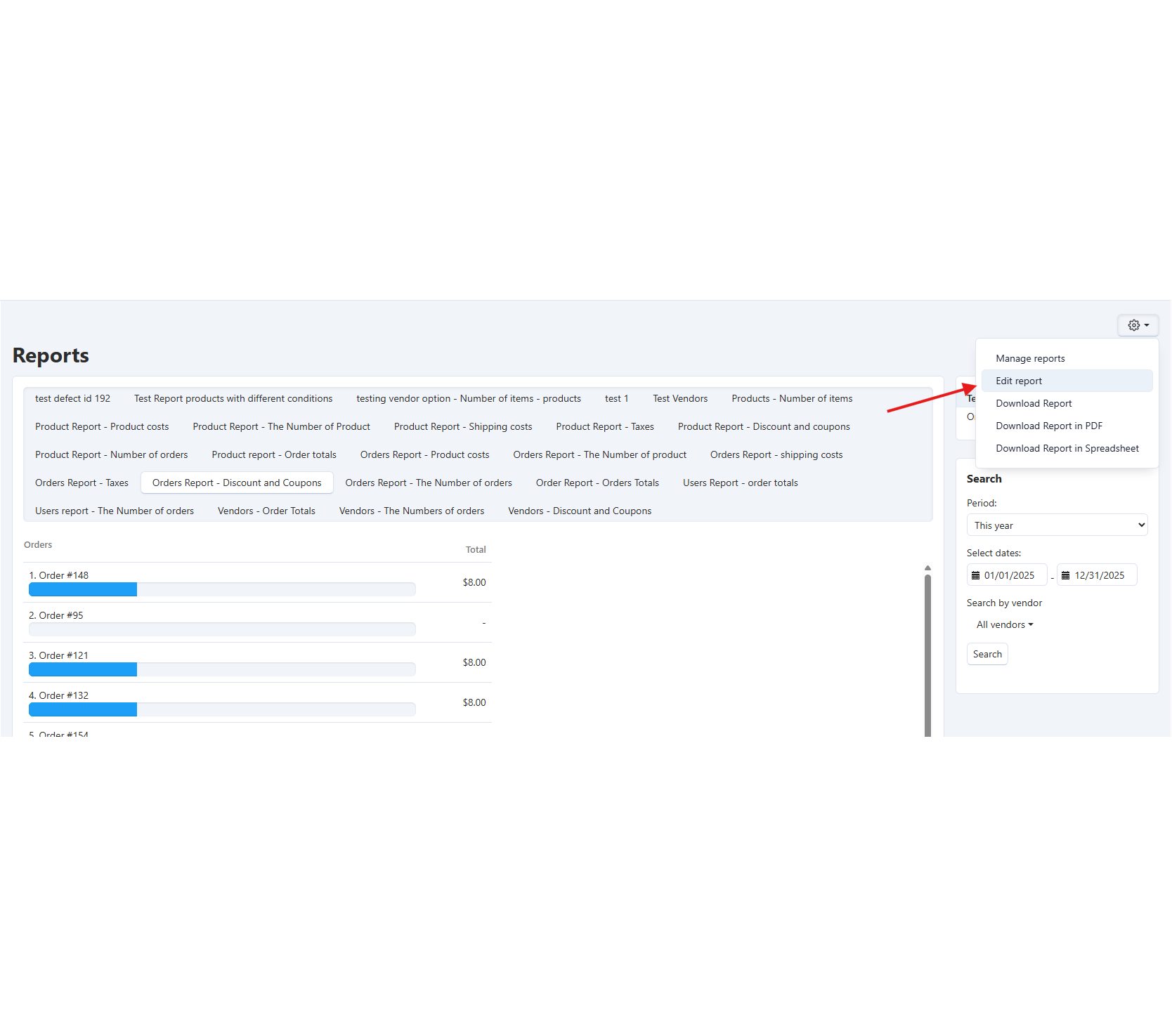Open Product Report - Shipping costs tab

(463, 426)
